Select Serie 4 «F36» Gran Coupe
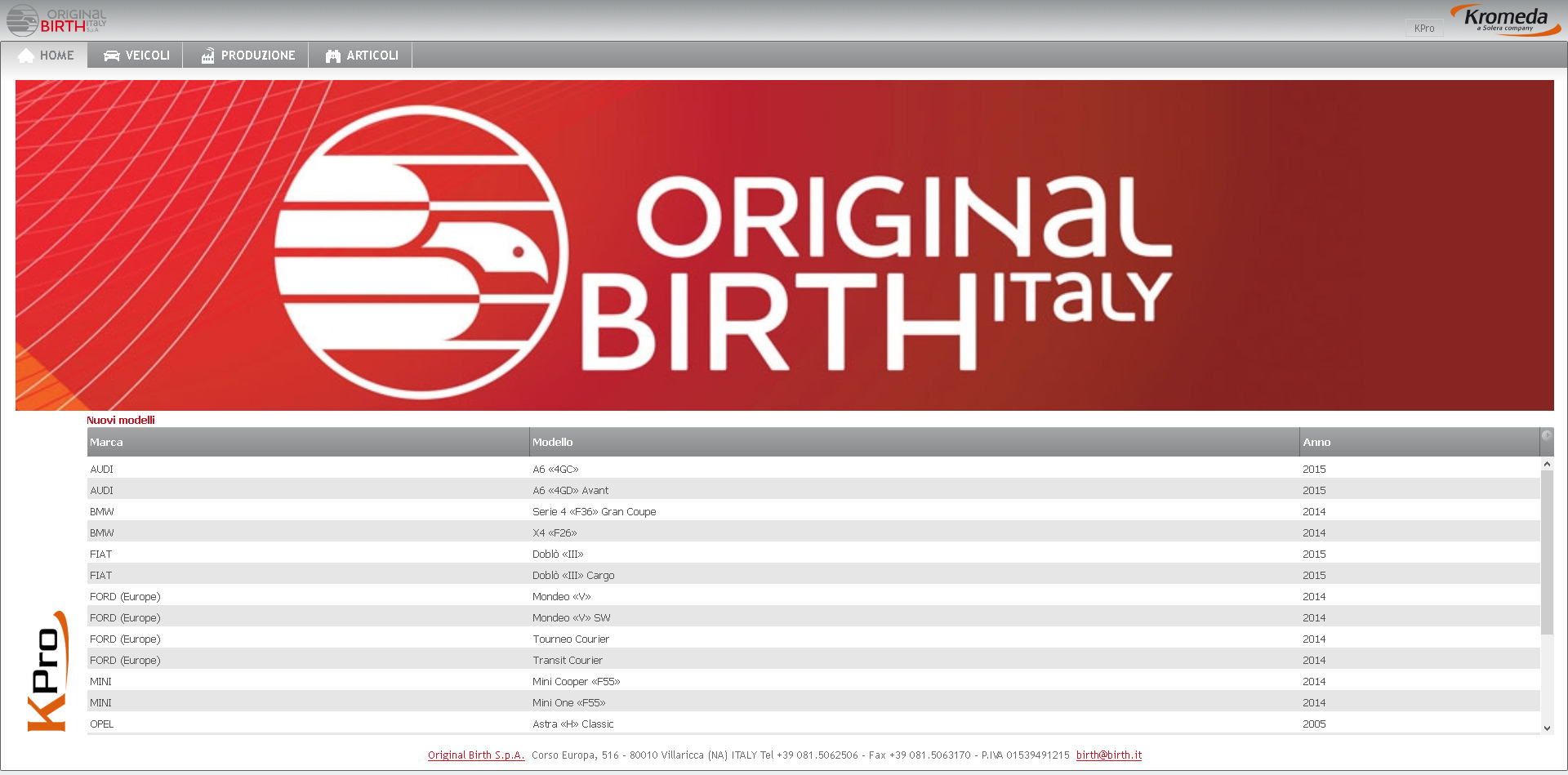Image resolution: width=1568 pixels, height=775 pixels. pyautogui.click(x=813, y=511)
